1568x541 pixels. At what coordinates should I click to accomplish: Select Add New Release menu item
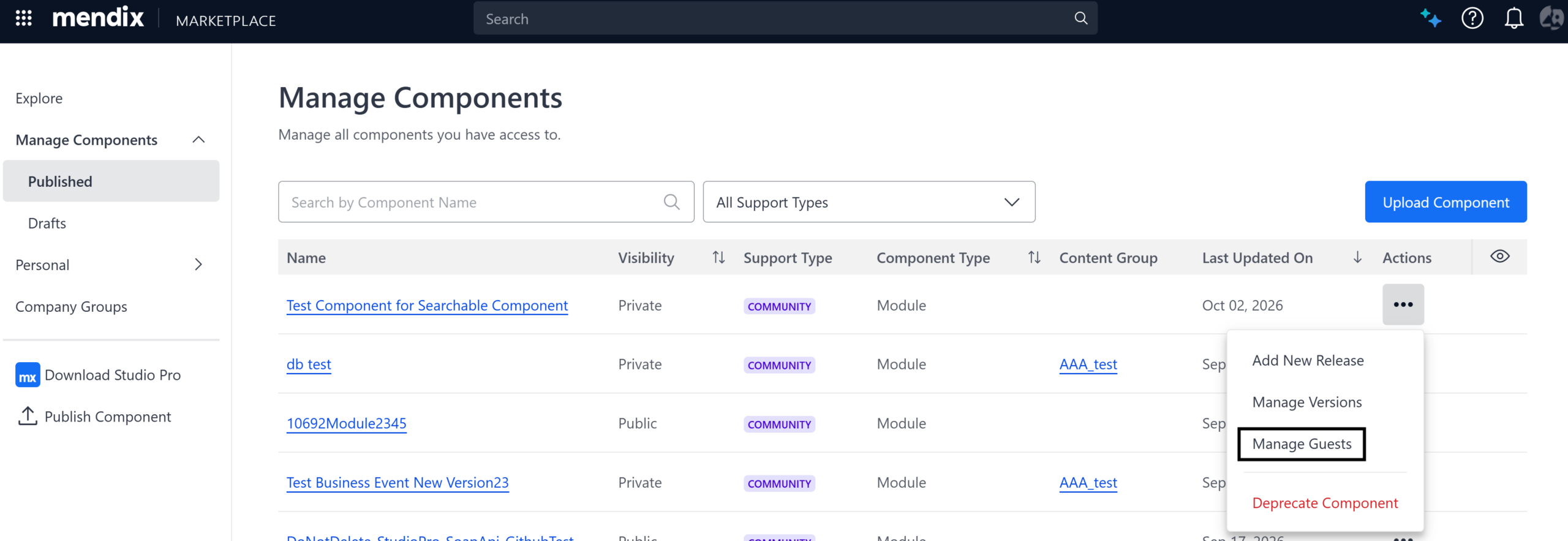point(1308,361)
